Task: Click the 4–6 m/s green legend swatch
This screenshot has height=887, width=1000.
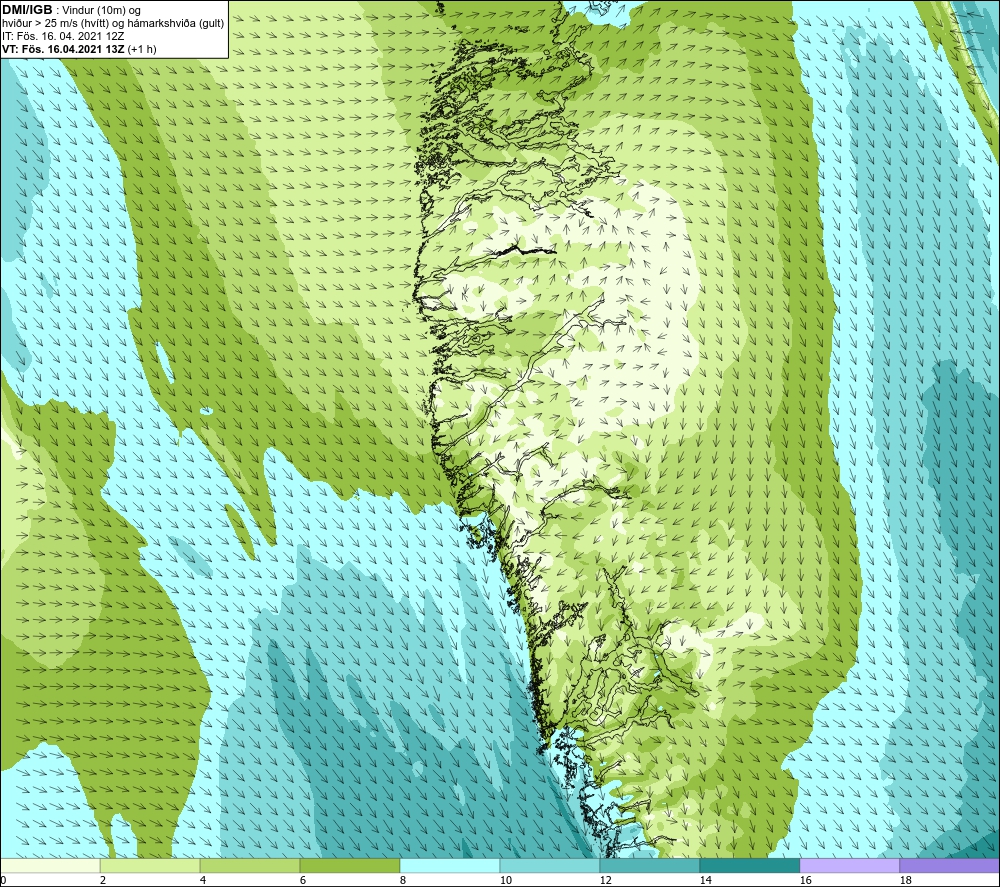Action: point(250,865)
